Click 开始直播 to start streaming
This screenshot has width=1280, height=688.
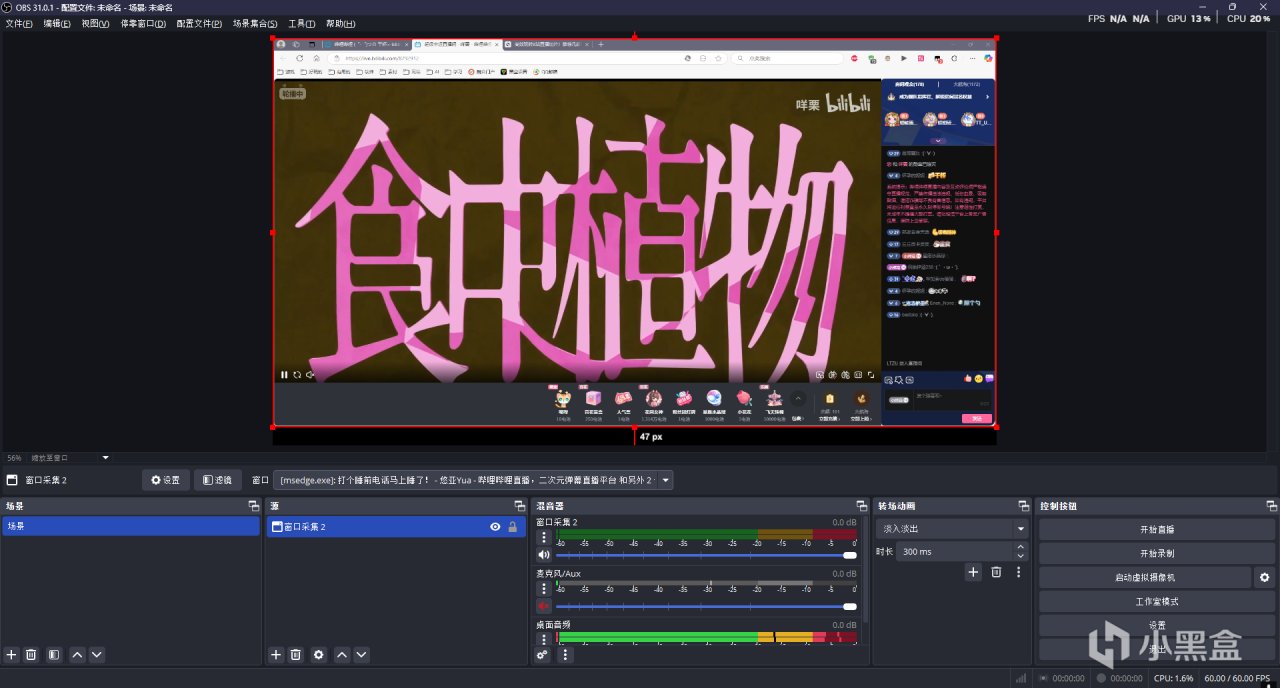[1157, 529]
